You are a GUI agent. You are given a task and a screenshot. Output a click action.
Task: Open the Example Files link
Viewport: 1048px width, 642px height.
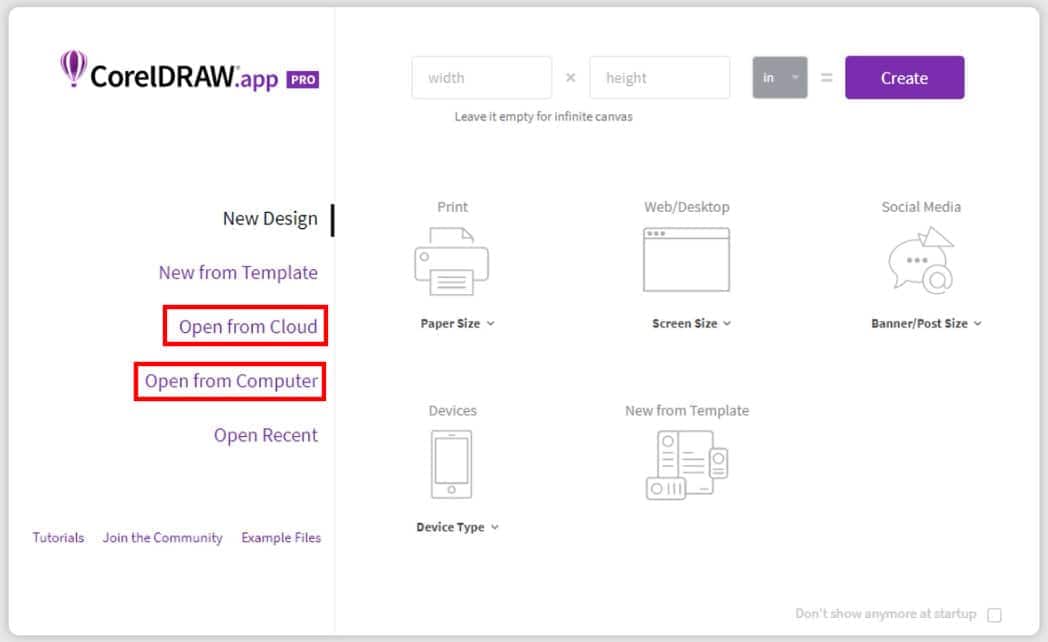coord(280,537)
